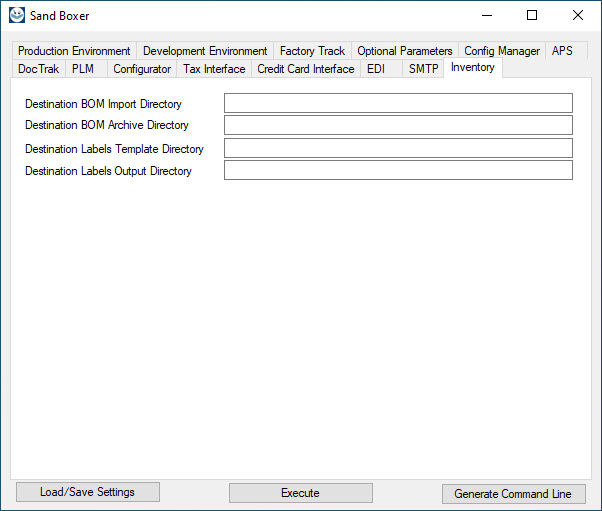This screenshot has height=511, width=602.
Task: Select the Credit Card Interface tab
Action: pyautogui.click(x=306, y=69)
